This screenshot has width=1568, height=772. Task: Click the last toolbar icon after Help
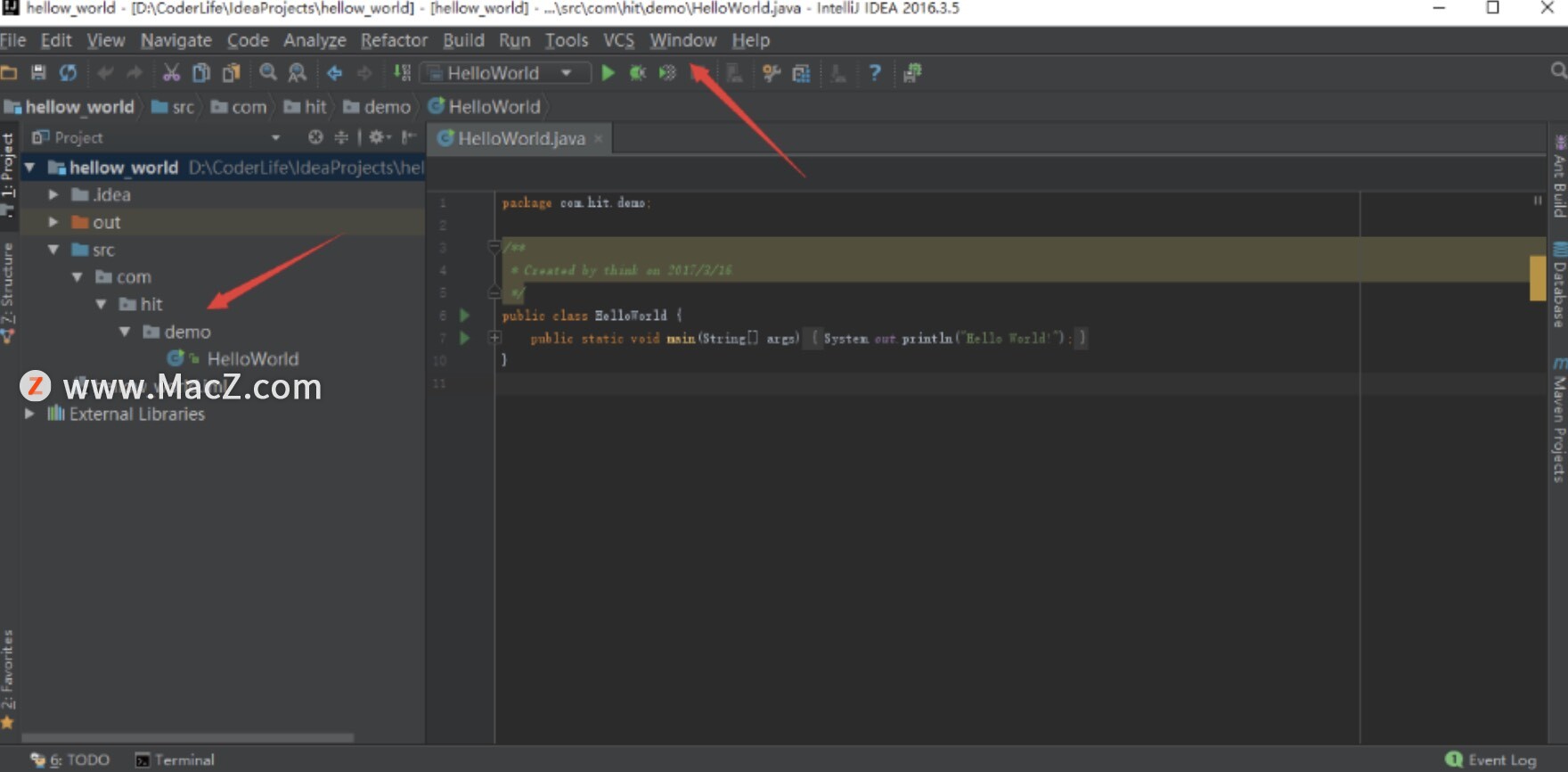tap(912, 73)
